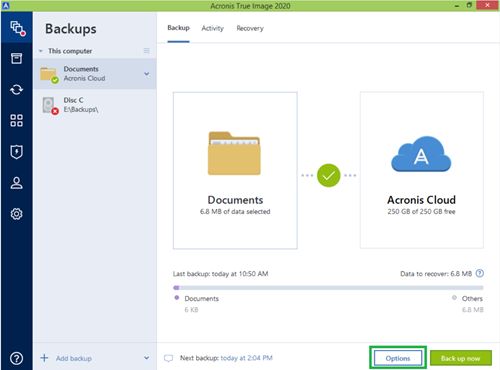Click the comment bubble icon near Next backup

168,358
